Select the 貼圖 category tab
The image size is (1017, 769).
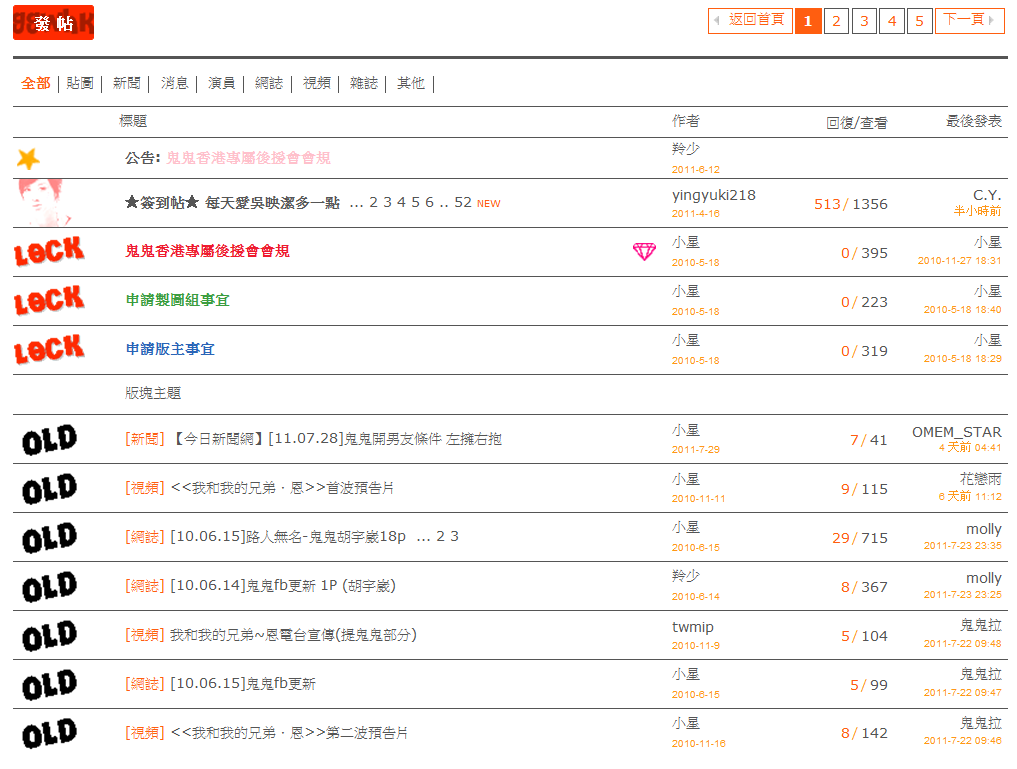80,83
